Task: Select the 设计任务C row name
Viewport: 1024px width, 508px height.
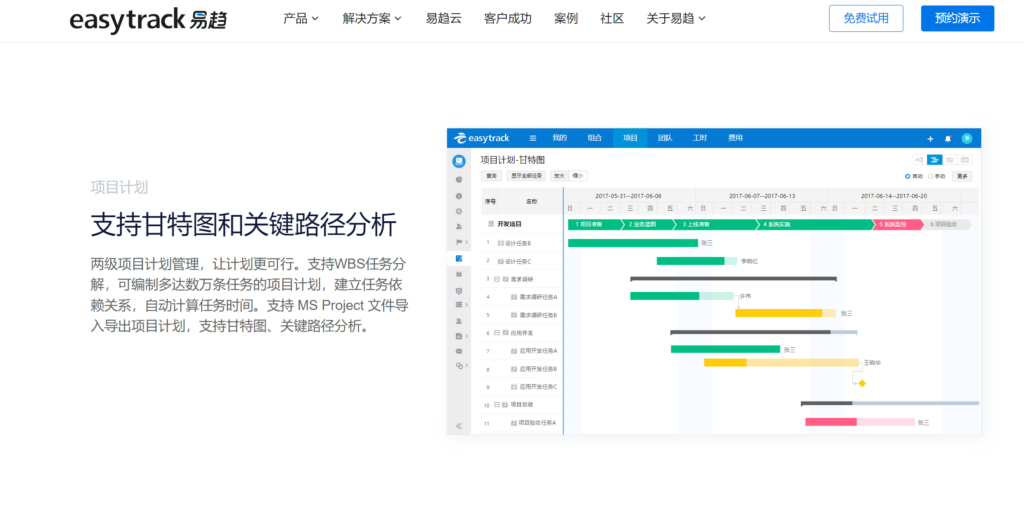Action: [x=518, y=261]
